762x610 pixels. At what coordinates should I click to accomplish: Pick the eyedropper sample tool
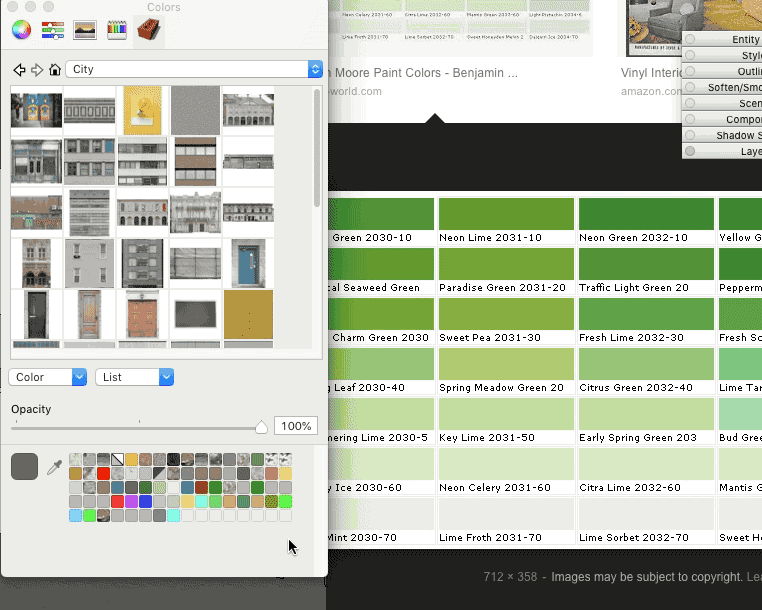click(54, 467)
